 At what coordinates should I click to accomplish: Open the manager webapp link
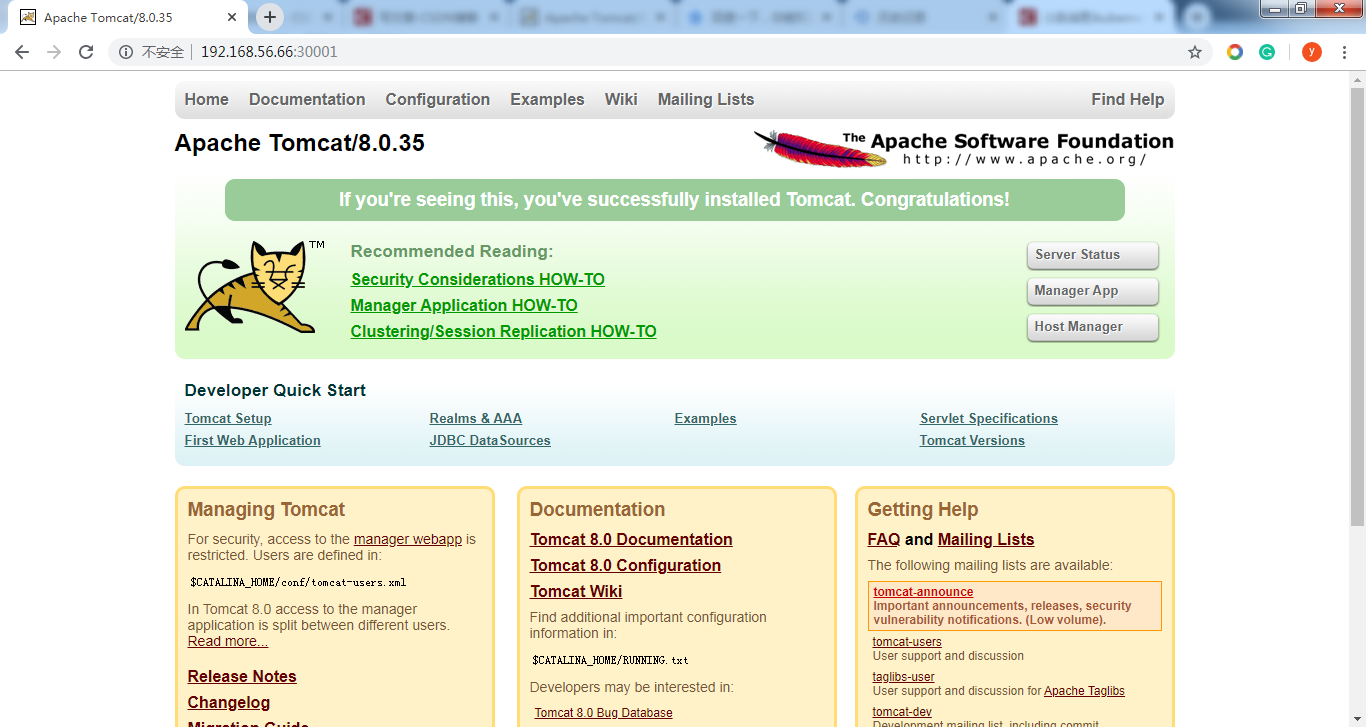408,539
